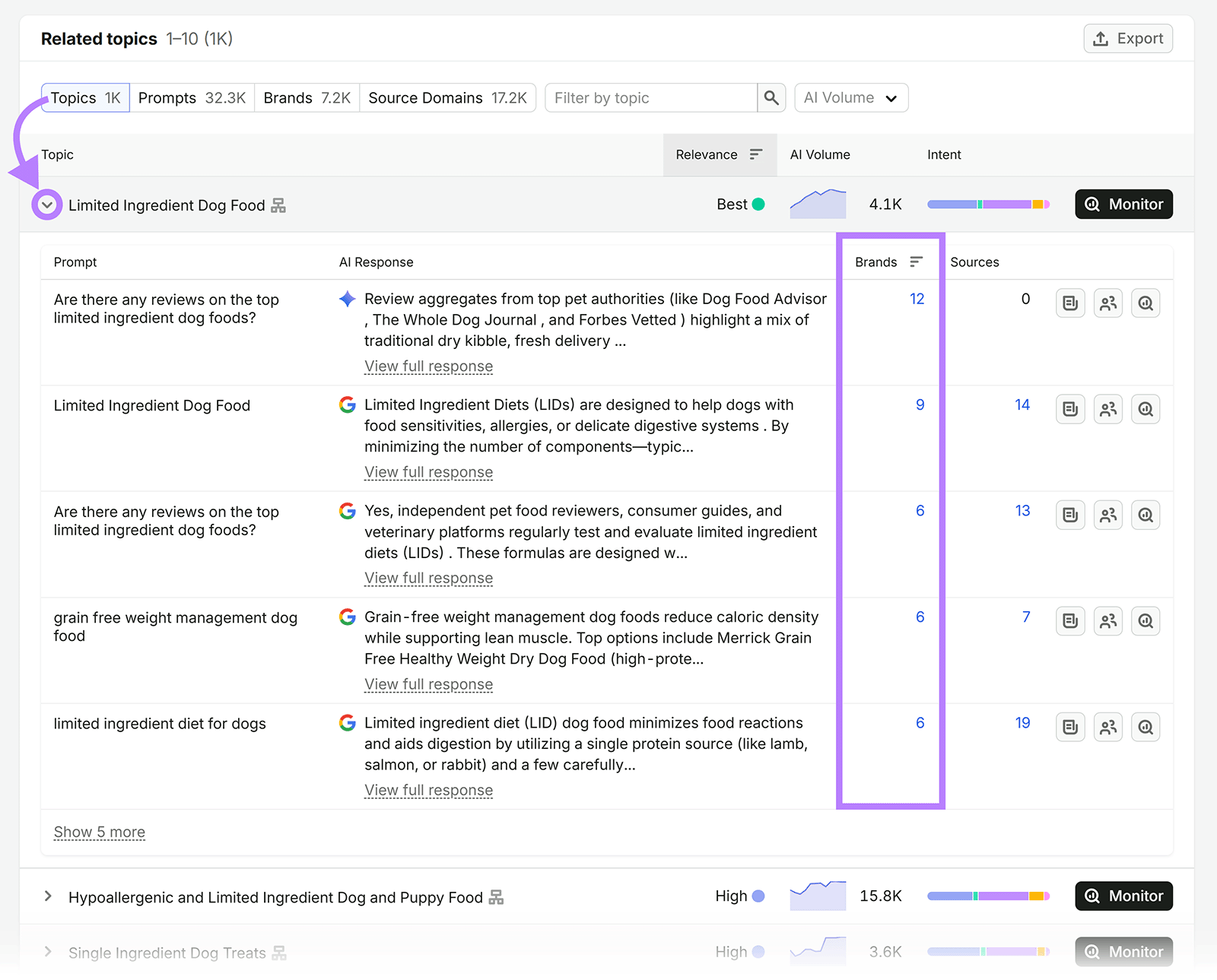Open the AI Volume dropdown
This screenshot has width=1217, height=980.
pyautogui.click(x=851, y=98)
